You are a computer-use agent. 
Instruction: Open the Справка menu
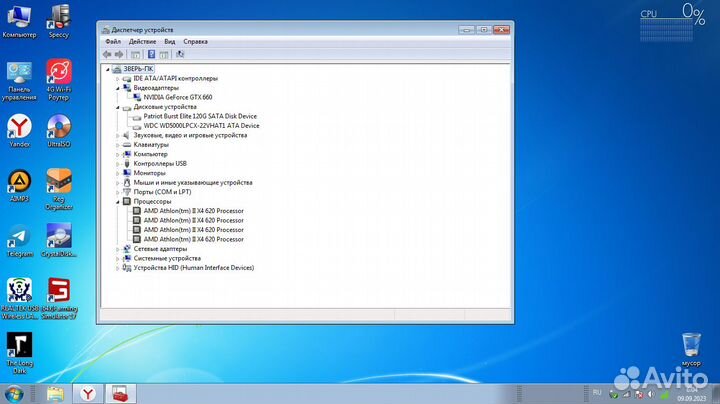click(196, 42)
